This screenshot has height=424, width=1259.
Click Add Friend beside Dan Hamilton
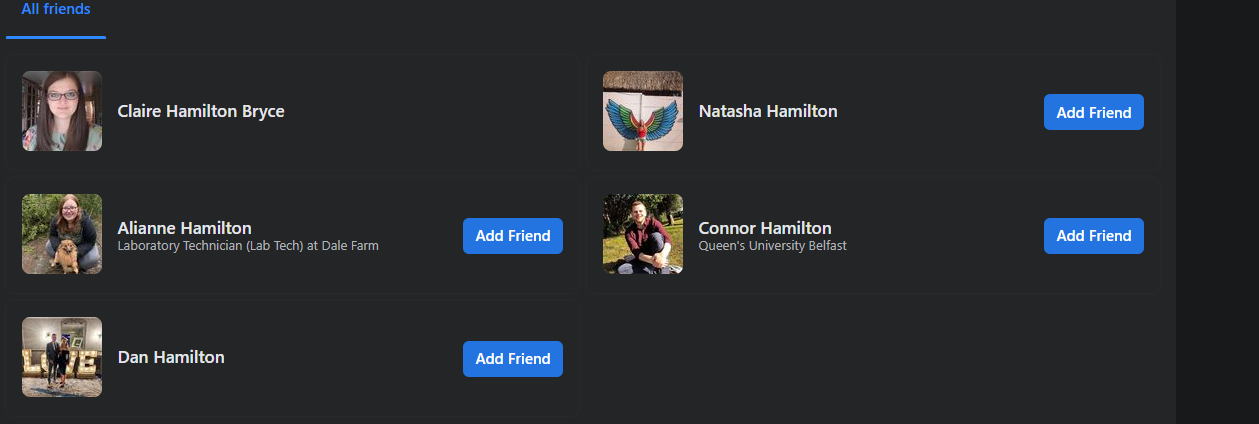pos(512,359)
